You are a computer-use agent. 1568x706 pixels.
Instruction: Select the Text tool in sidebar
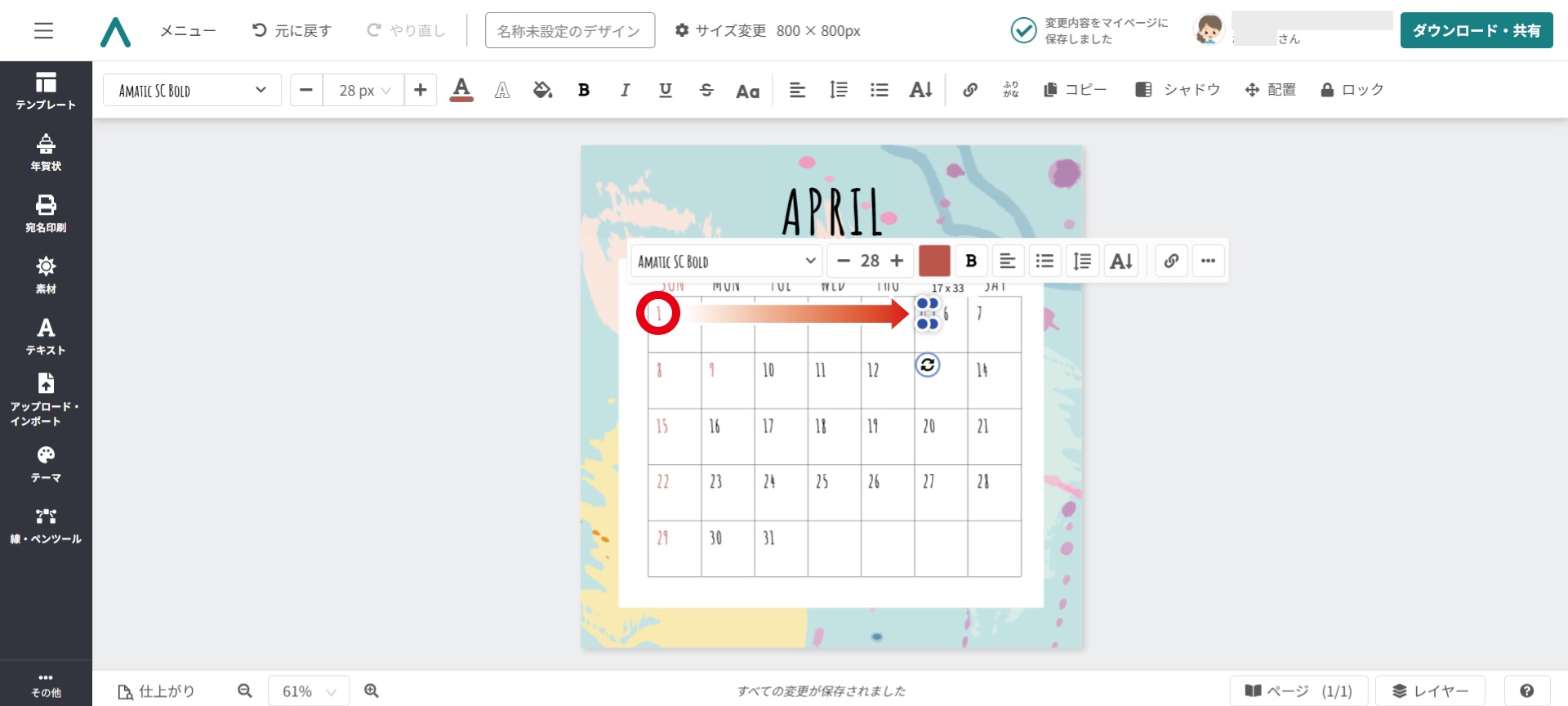pyautogui.click(x=46, y=336)
